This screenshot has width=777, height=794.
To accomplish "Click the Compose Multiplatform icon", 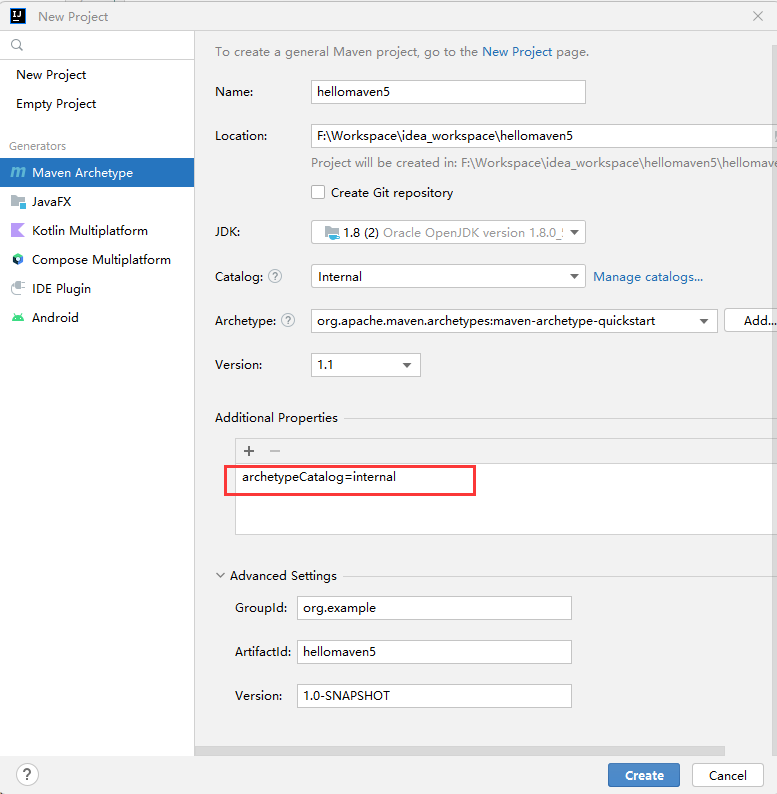I will tap(18, 260).
